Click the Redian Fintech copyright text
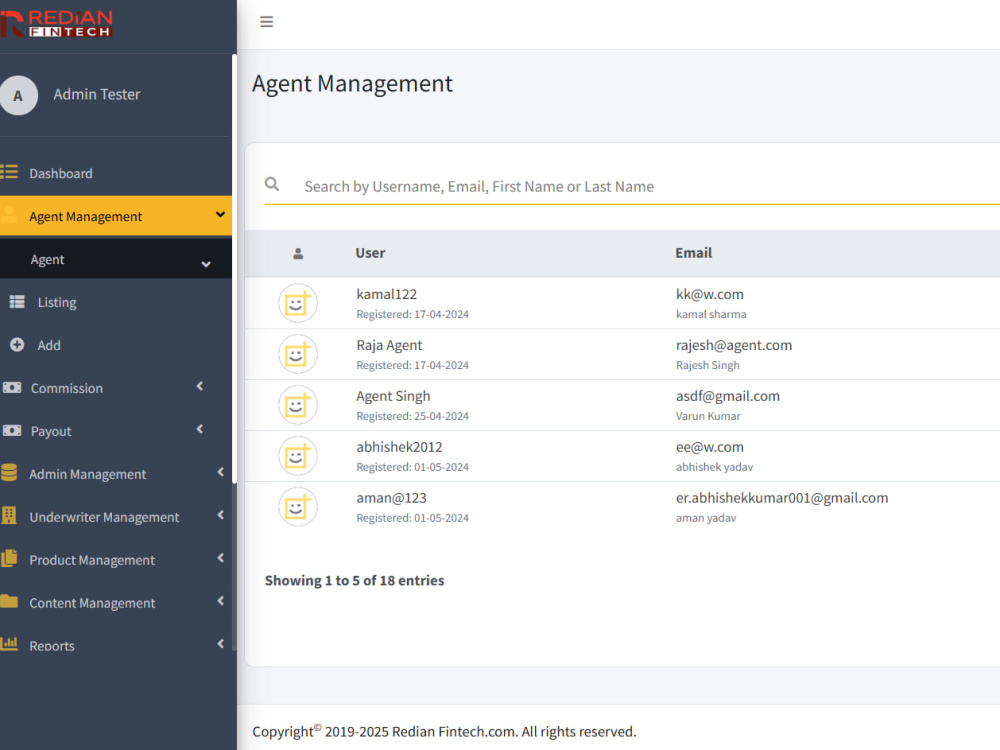The width and height of the screenshot is (1000, 750). tap(444, 731)
